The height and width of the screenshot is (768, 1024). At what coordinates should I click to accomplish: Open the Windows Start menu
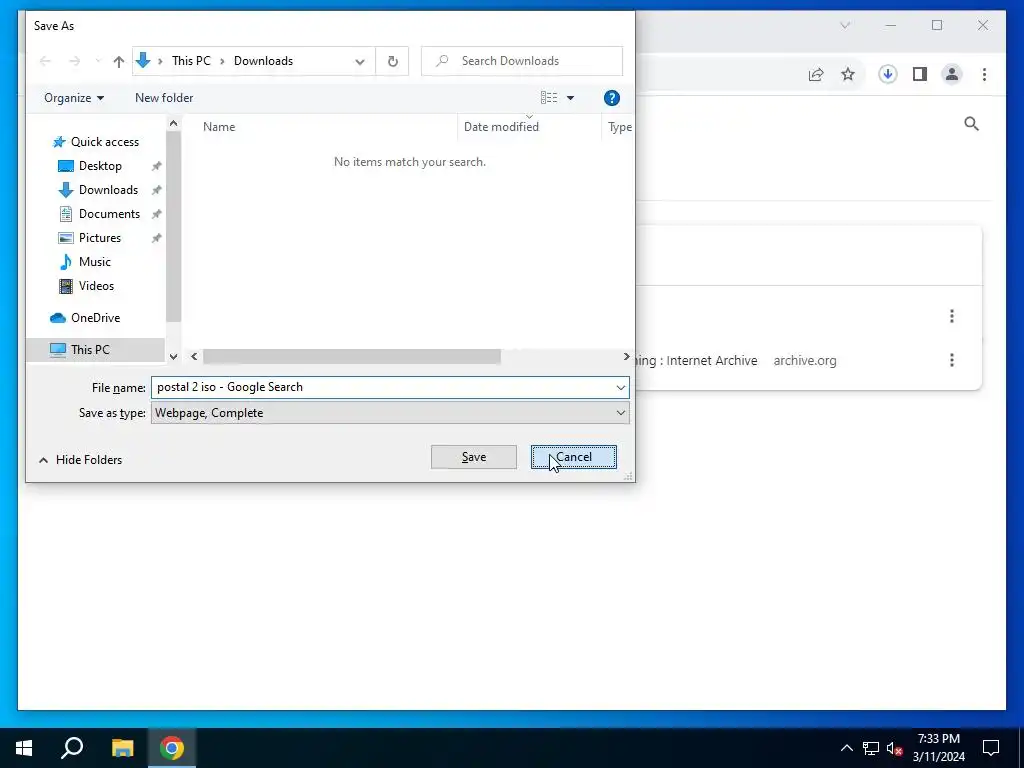24,748
